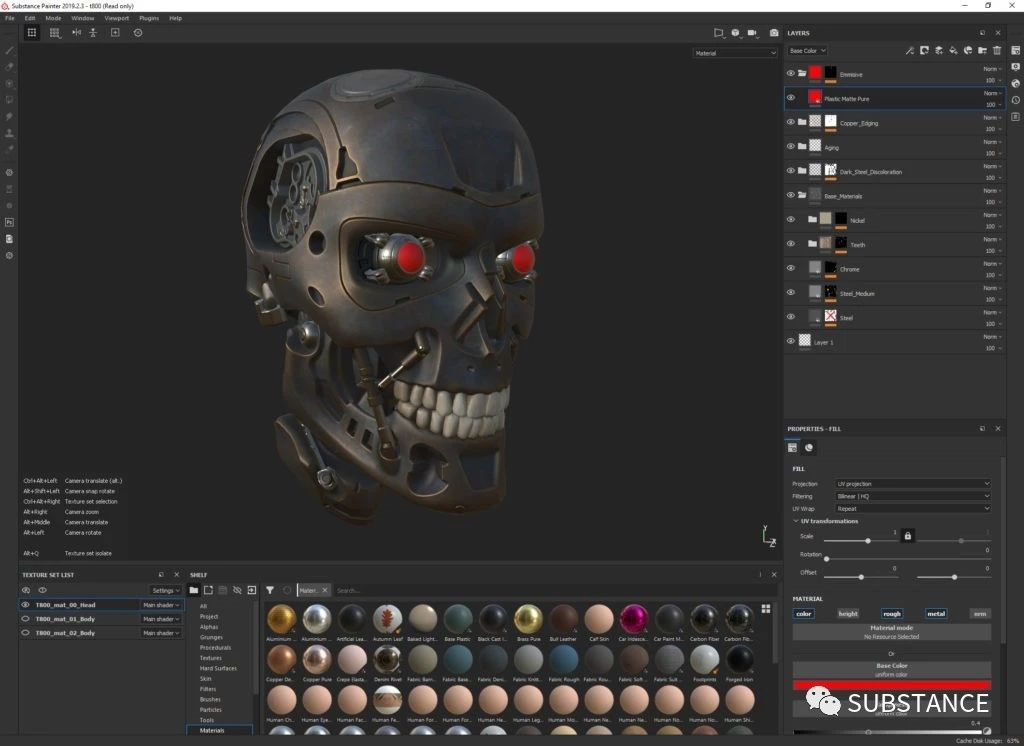
Task: Open Display Settings icon on right dock
Action: (1016, 67)
